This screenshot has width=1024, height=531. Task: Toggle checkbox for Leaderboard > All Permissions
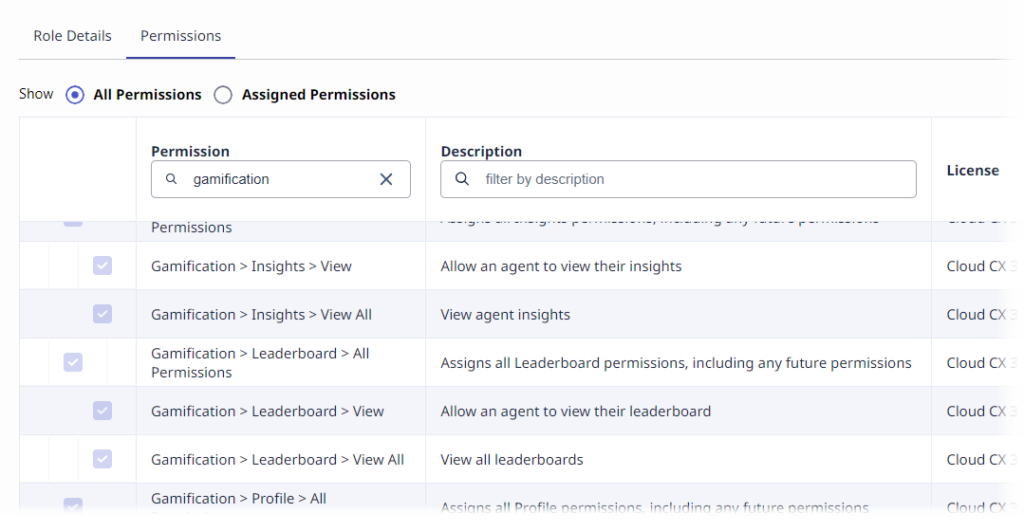(x=73, y=362)
